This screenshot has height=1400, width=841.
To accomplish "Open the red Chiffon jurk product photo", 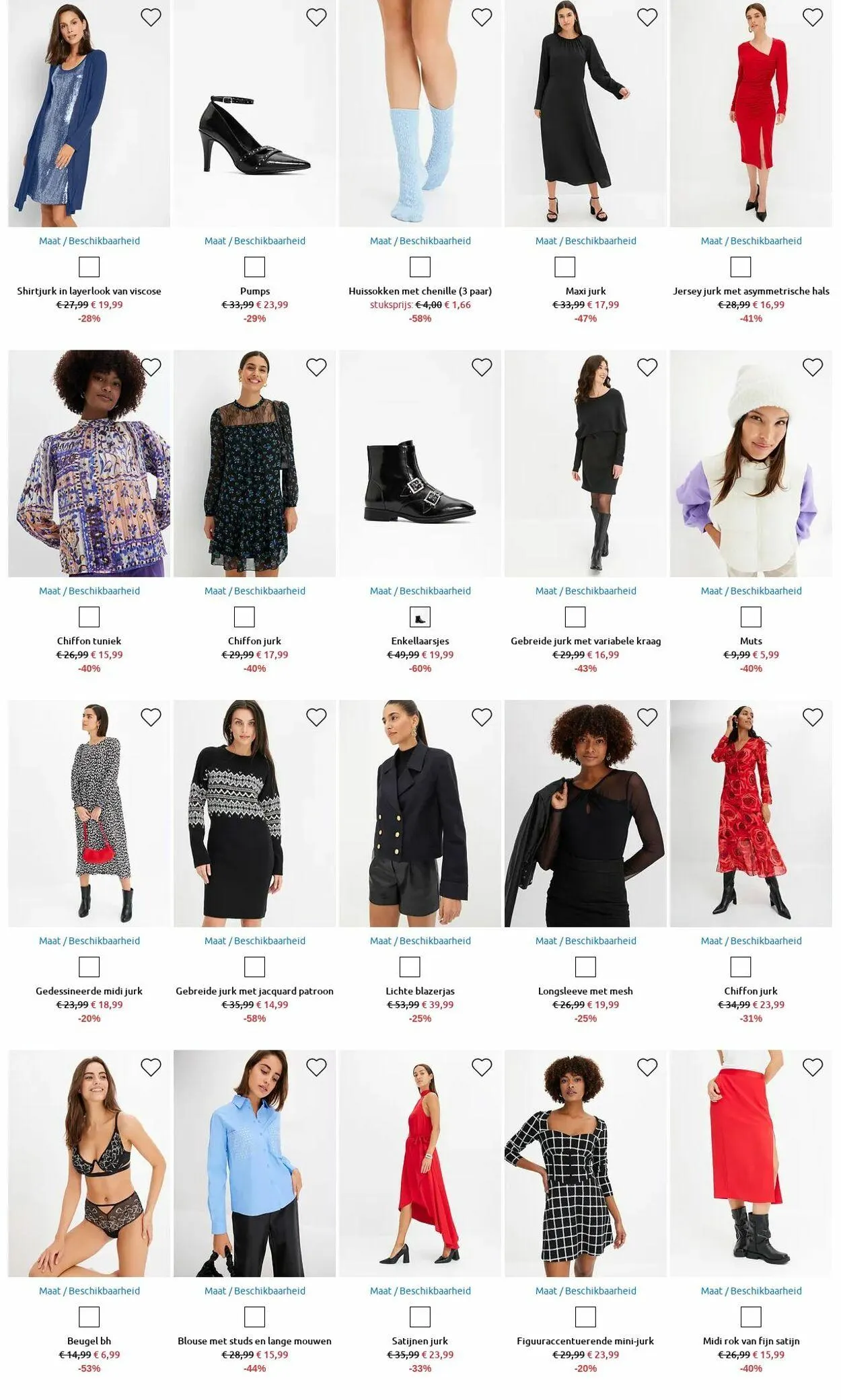I will point(751,814).
